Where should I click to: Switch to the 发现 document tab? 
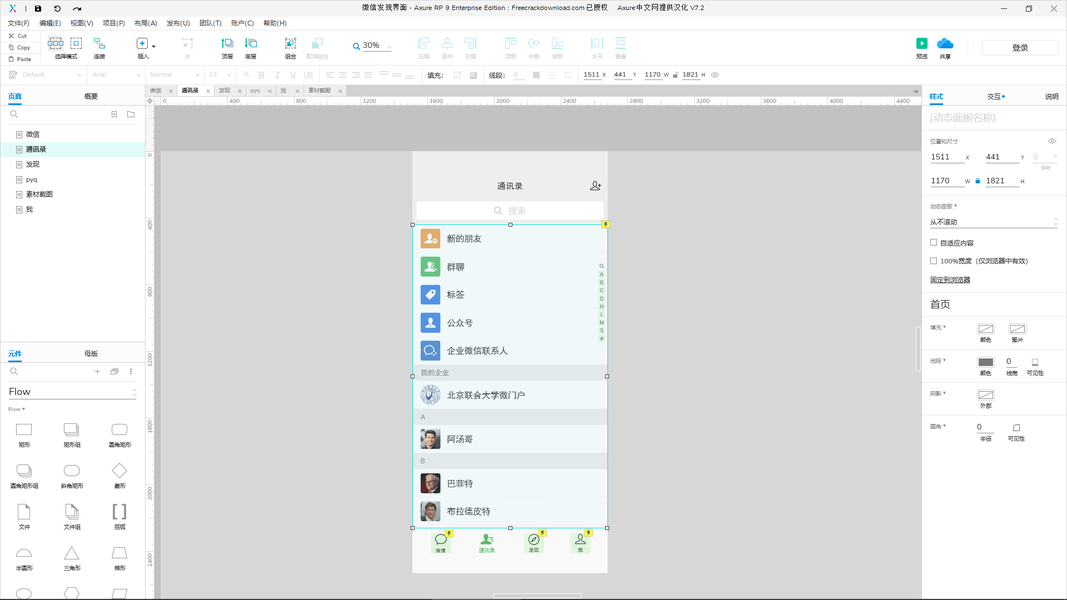[224, 90]
